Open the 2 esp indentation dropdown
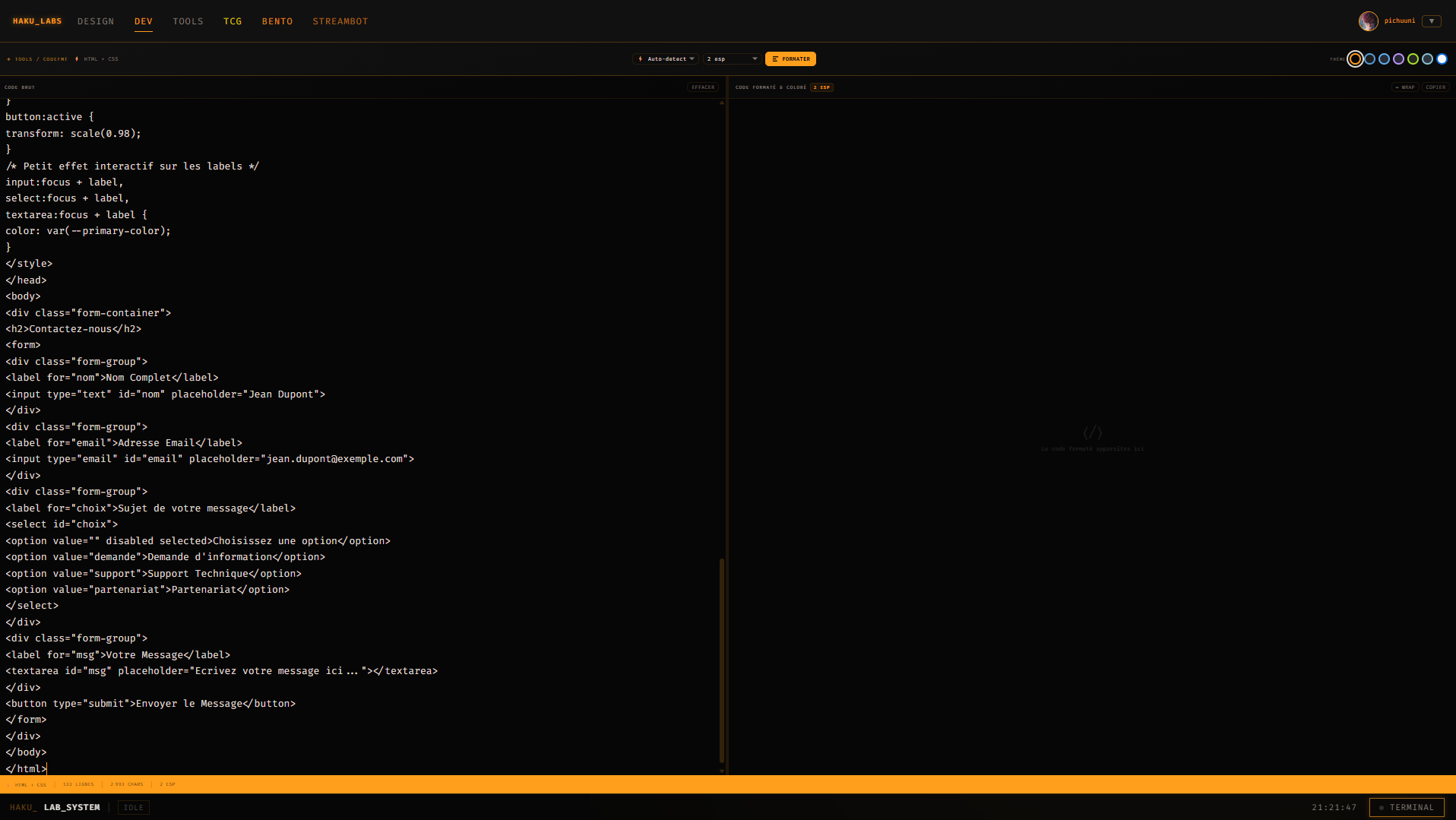This screenshot has height=820, width=1456. (x=730, y=59)
